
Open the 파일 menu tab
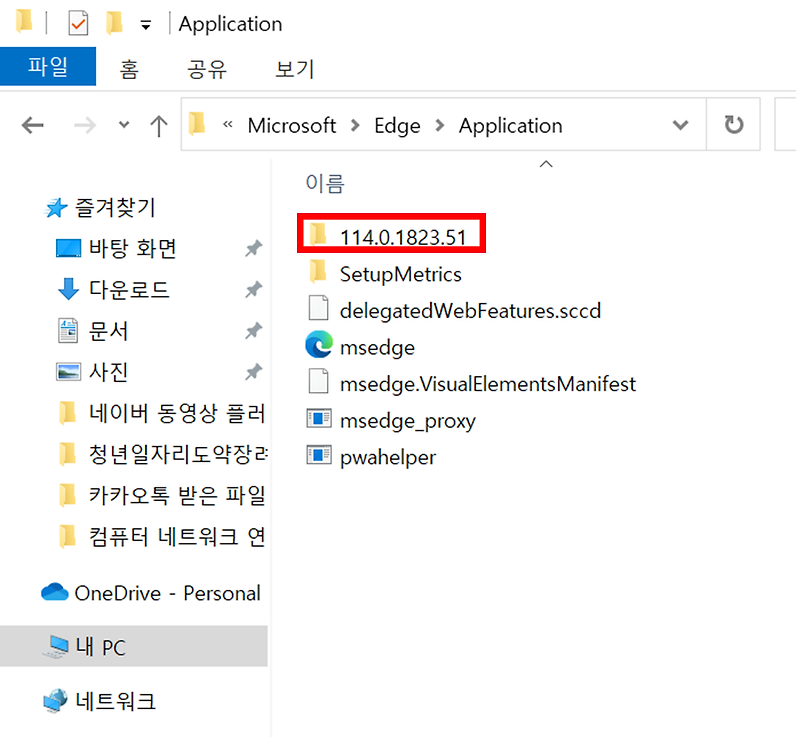(x=48, y=66)
